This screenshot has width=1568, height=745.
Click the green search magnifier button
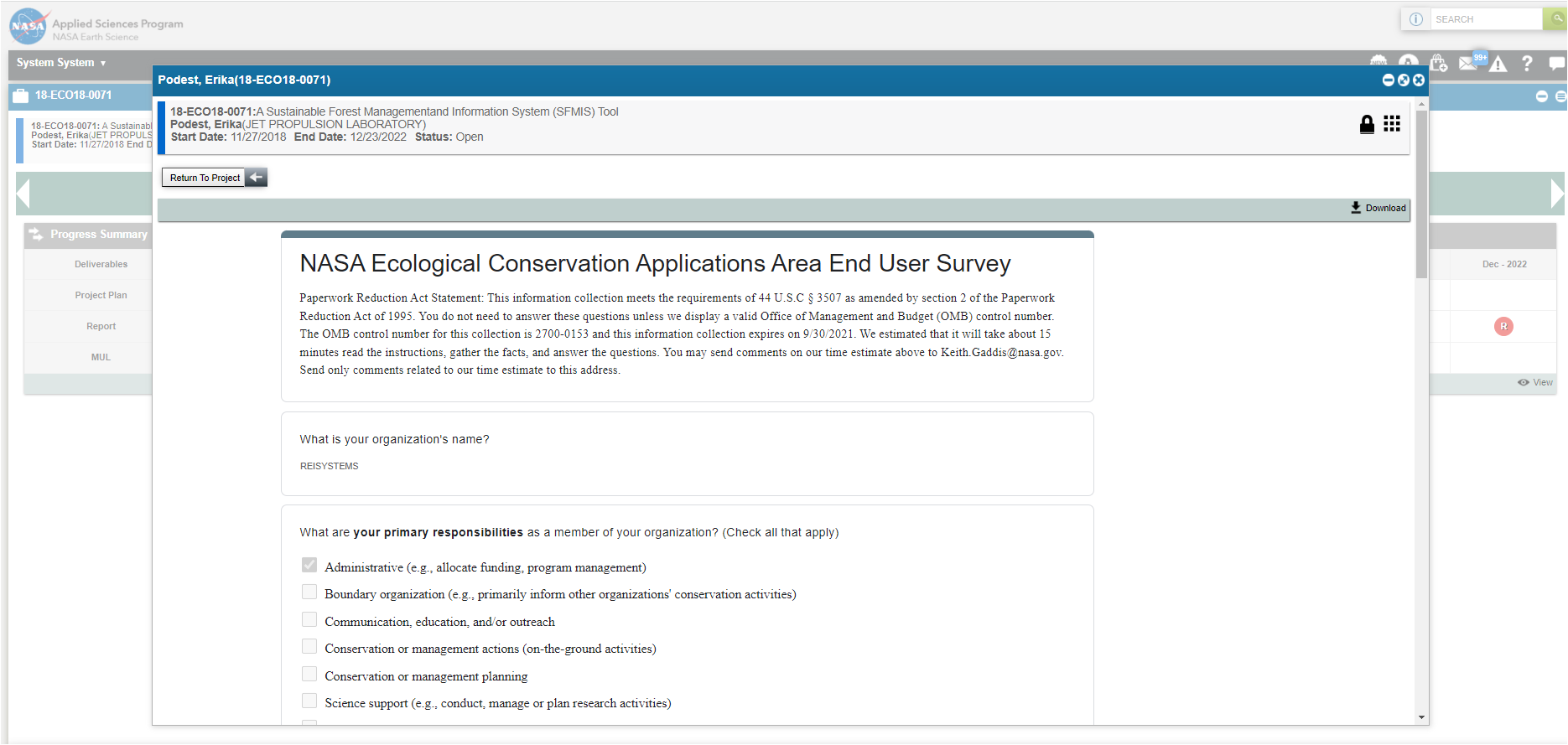pyautogui.click(x=1556, y=18)
